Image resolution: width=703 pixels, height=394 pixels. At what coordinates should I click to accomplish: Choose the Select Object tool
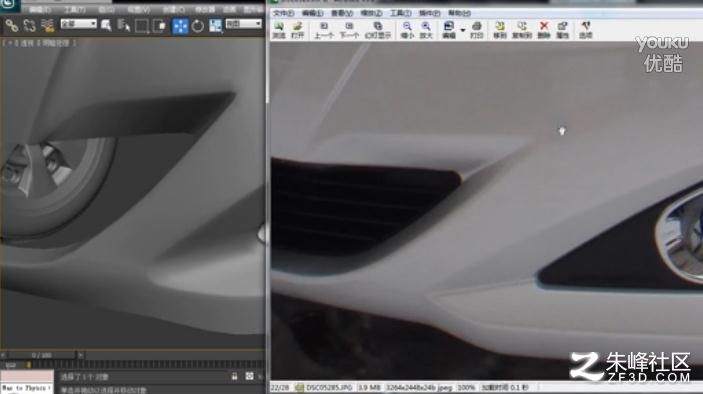click(x=106, y=26)
